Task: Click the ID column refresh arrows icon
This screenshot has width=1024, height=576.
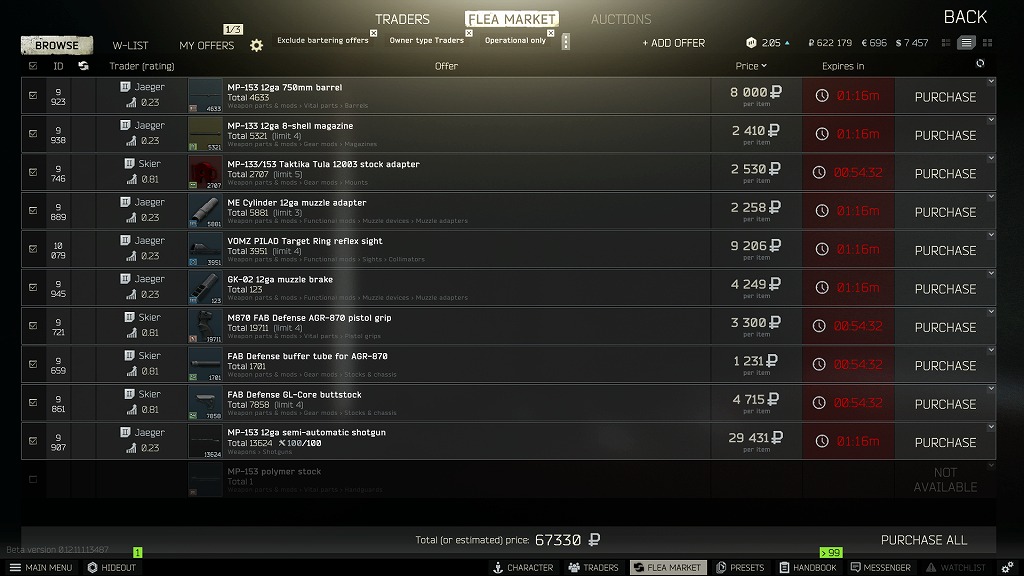Action: (83, 65)
